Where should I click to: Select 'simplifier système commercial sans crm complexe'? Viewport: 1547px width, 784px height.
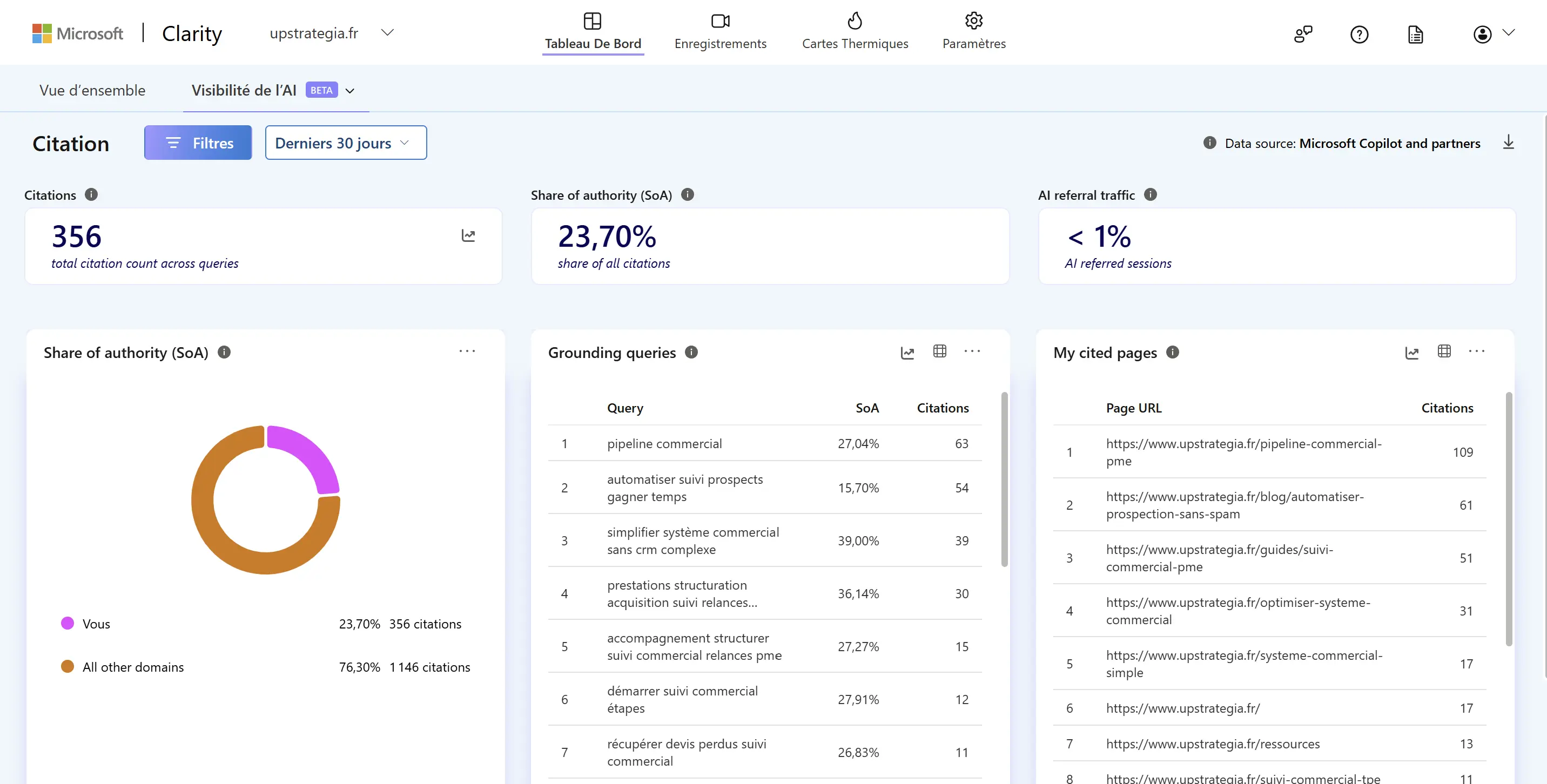[764, 540]
